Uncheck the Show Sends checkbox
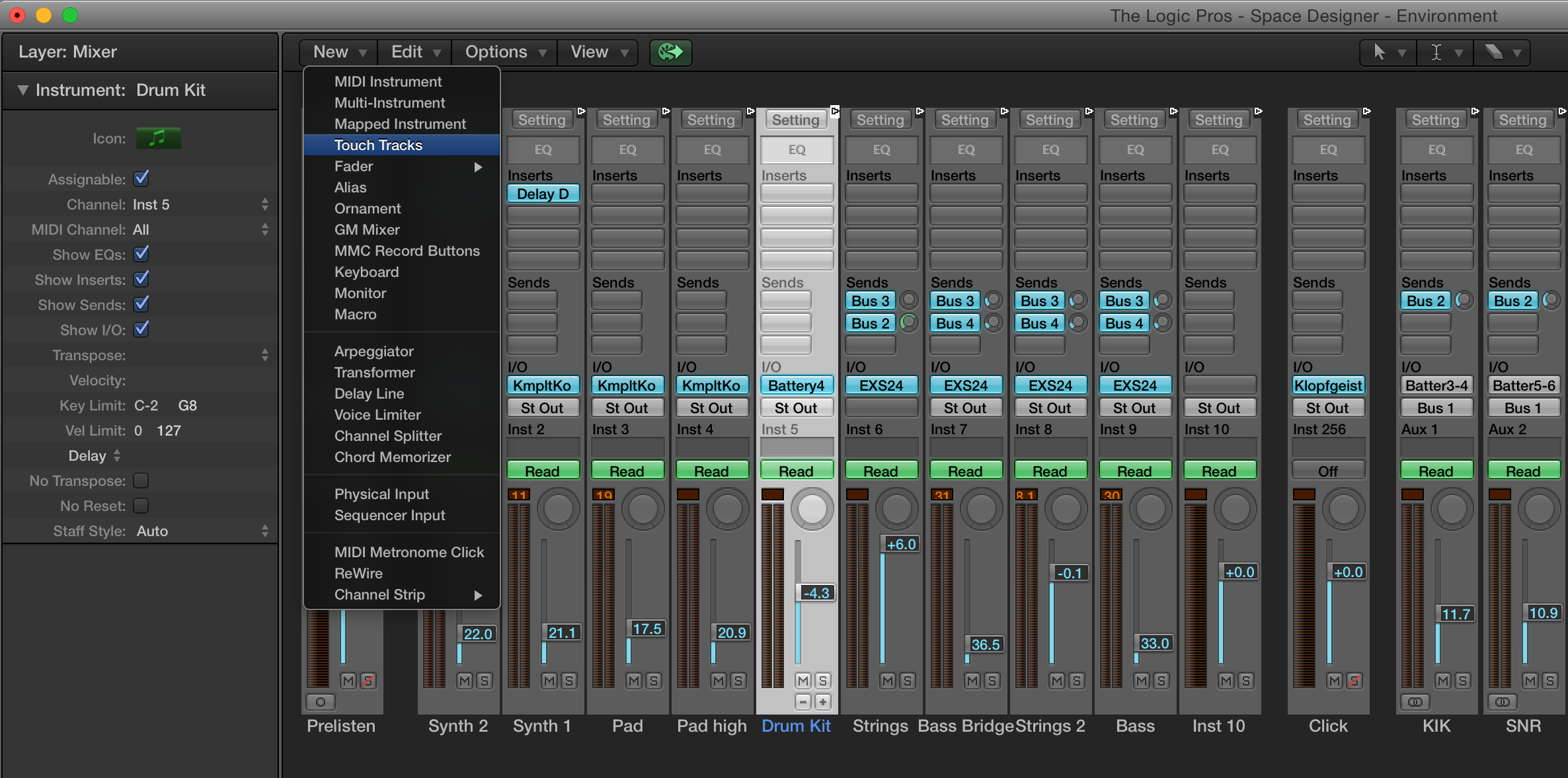The height and width of the screenshot is (778, 1568). coord(141,305)
